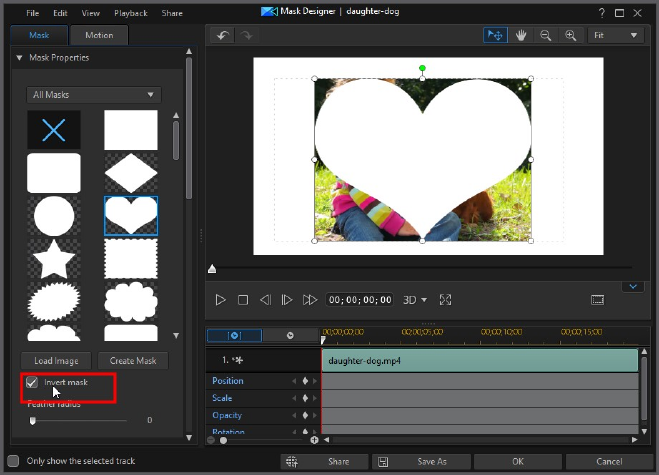Select the rounded rectangle mask thumbnail
The width and height of the screenshot is (659, 475).
tap(54, 173)
